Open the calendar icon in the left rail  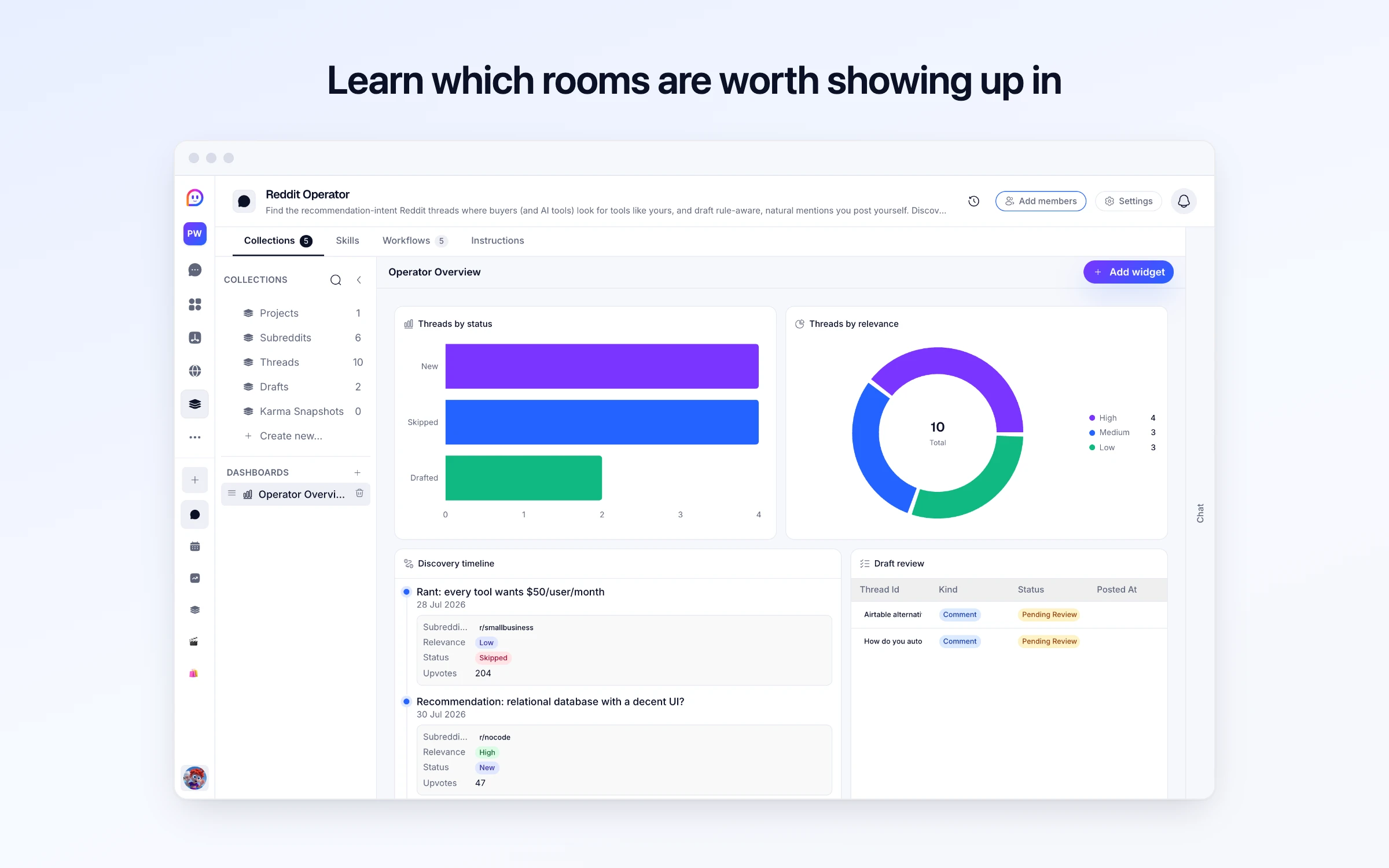(194, 547)
